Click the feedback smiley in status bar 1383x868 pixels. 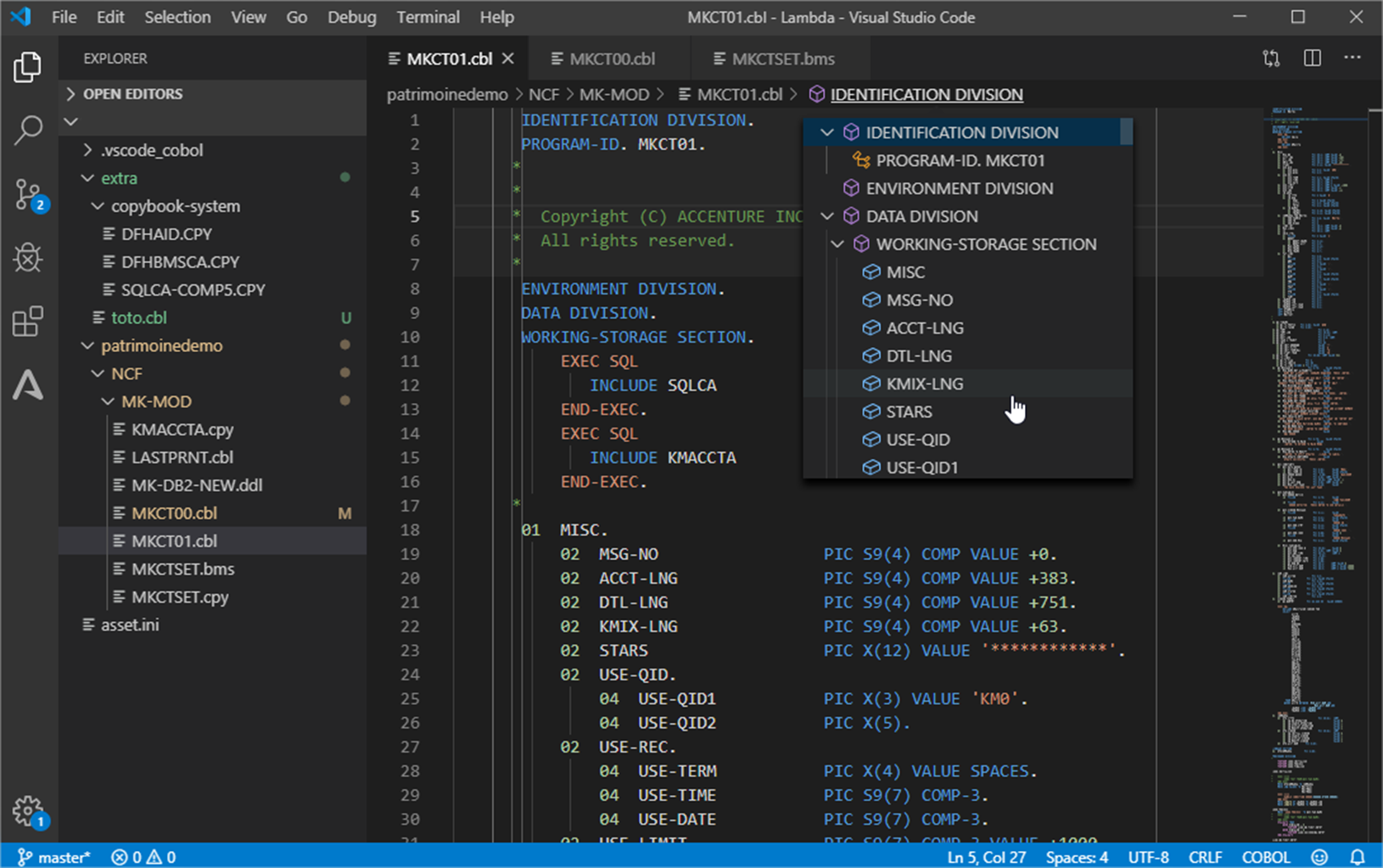point(1319,857)
